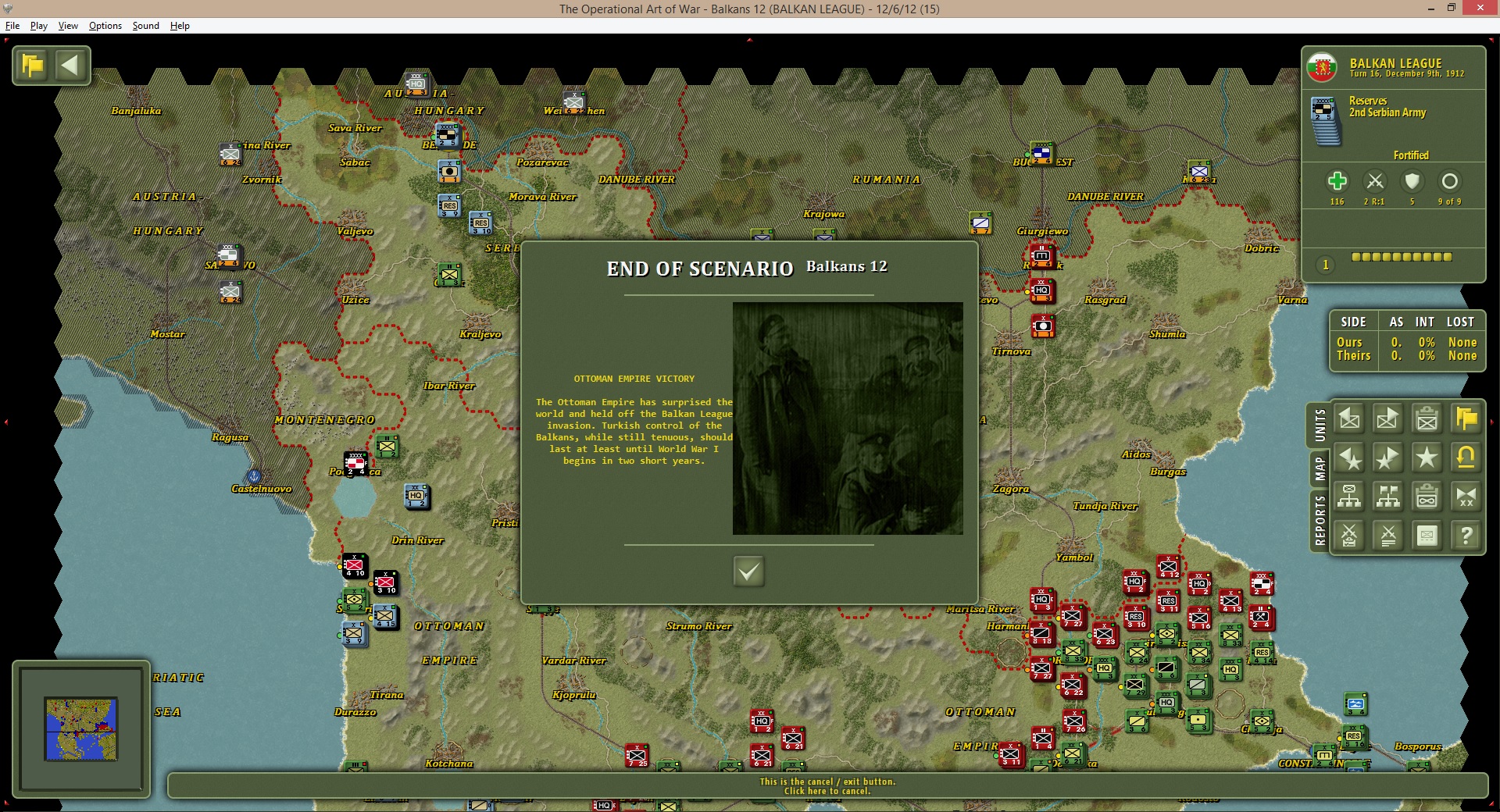Screen dimensions: 1500x812
Task: Switch to the MAP tab
Action: [x=1320, y=468]
